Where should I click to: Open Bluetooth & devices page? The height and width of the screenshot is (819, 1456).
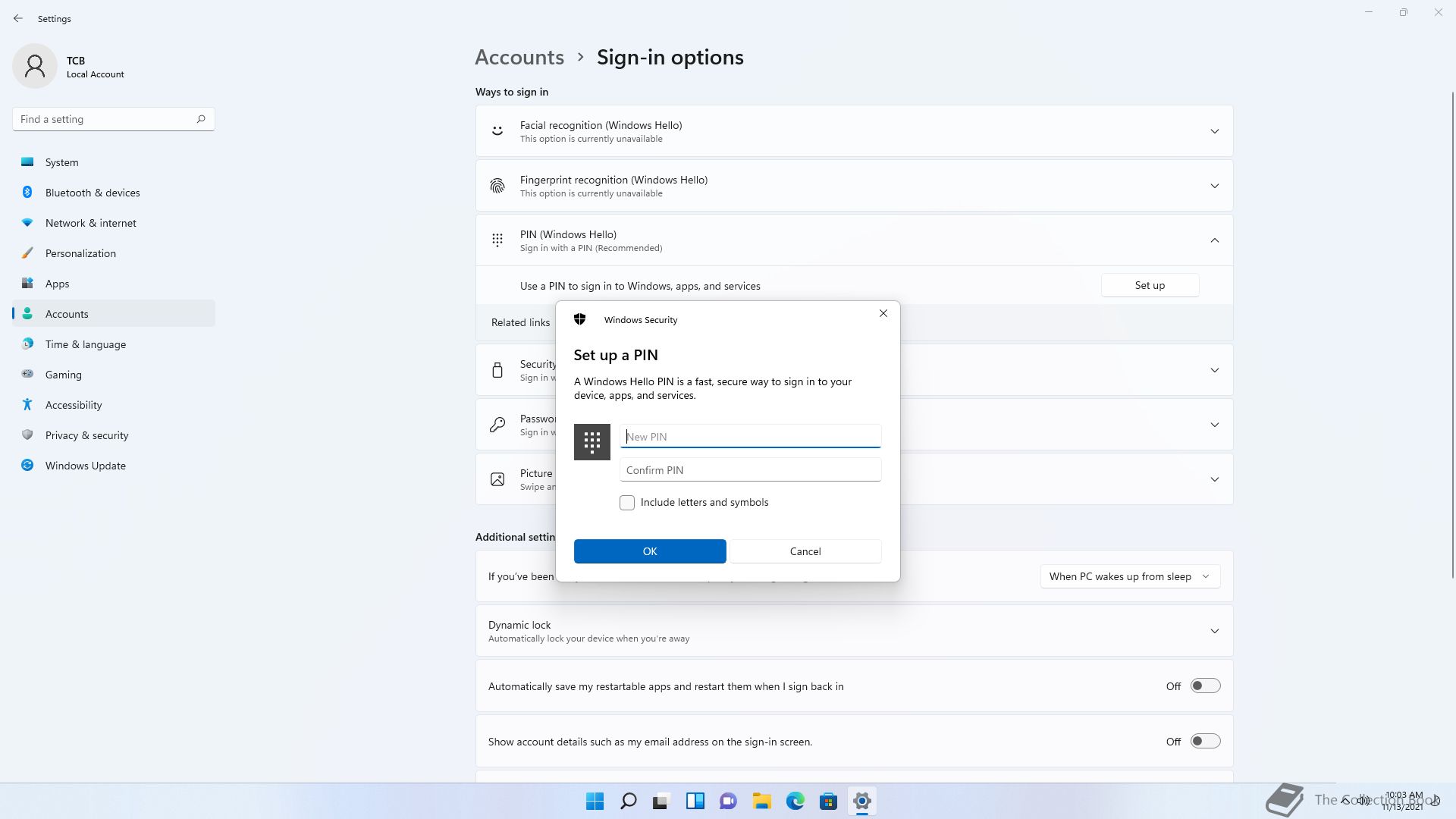click(114, 193)
